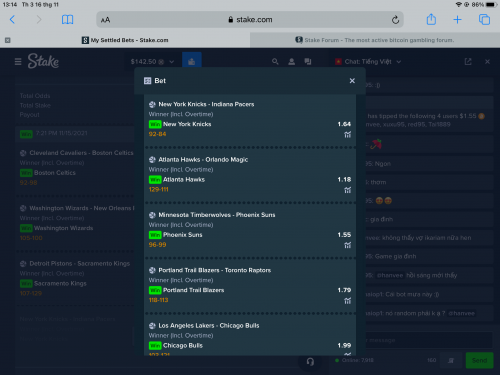Screen dimensions: 500x375
Task: Open New York Knicks - Indiana Pacers match
Action: [x=206, y=104]
